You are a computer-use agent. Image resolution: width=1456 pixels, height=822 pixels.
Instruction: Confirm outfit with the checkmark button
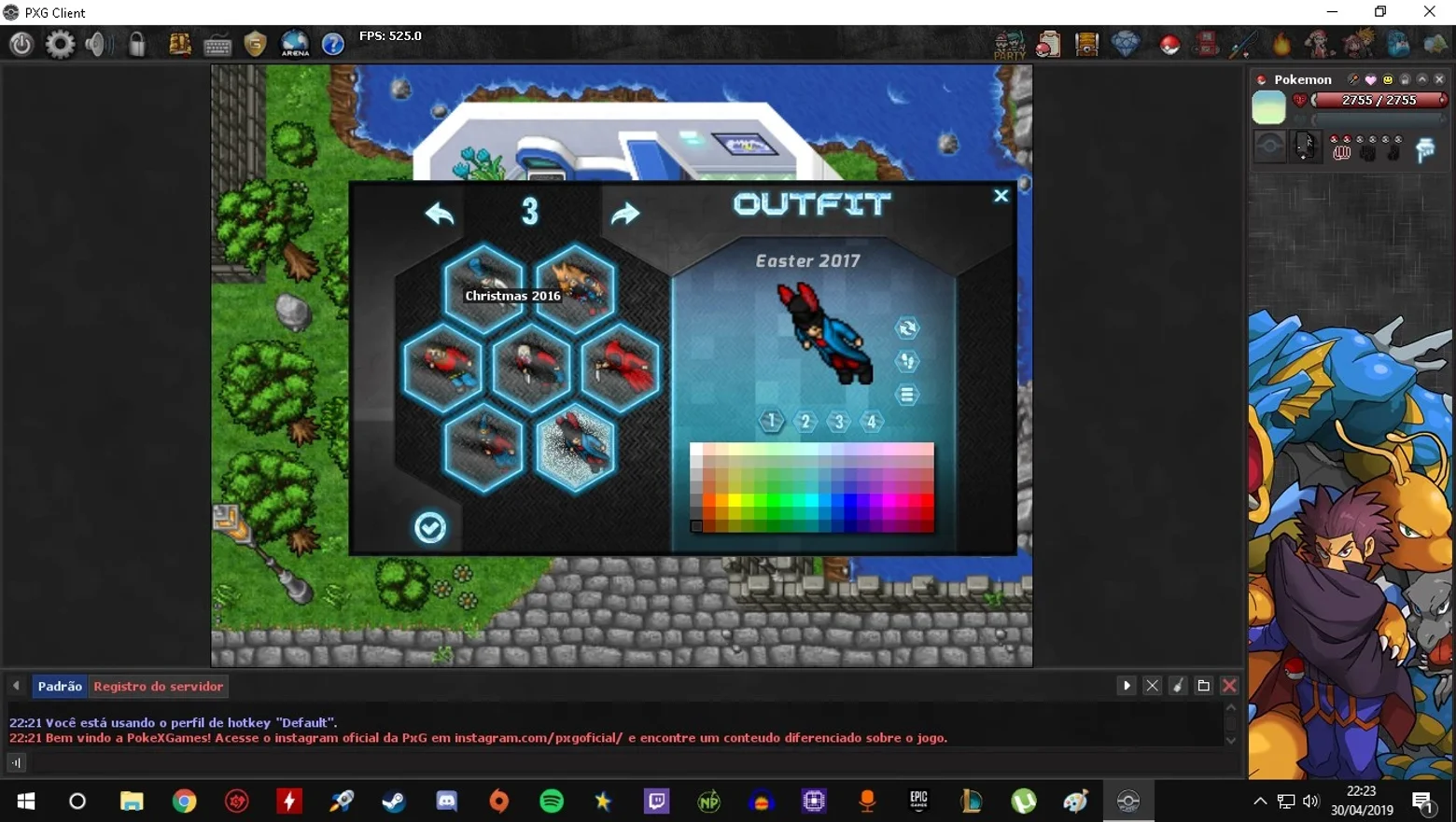(x=429, y=528)
